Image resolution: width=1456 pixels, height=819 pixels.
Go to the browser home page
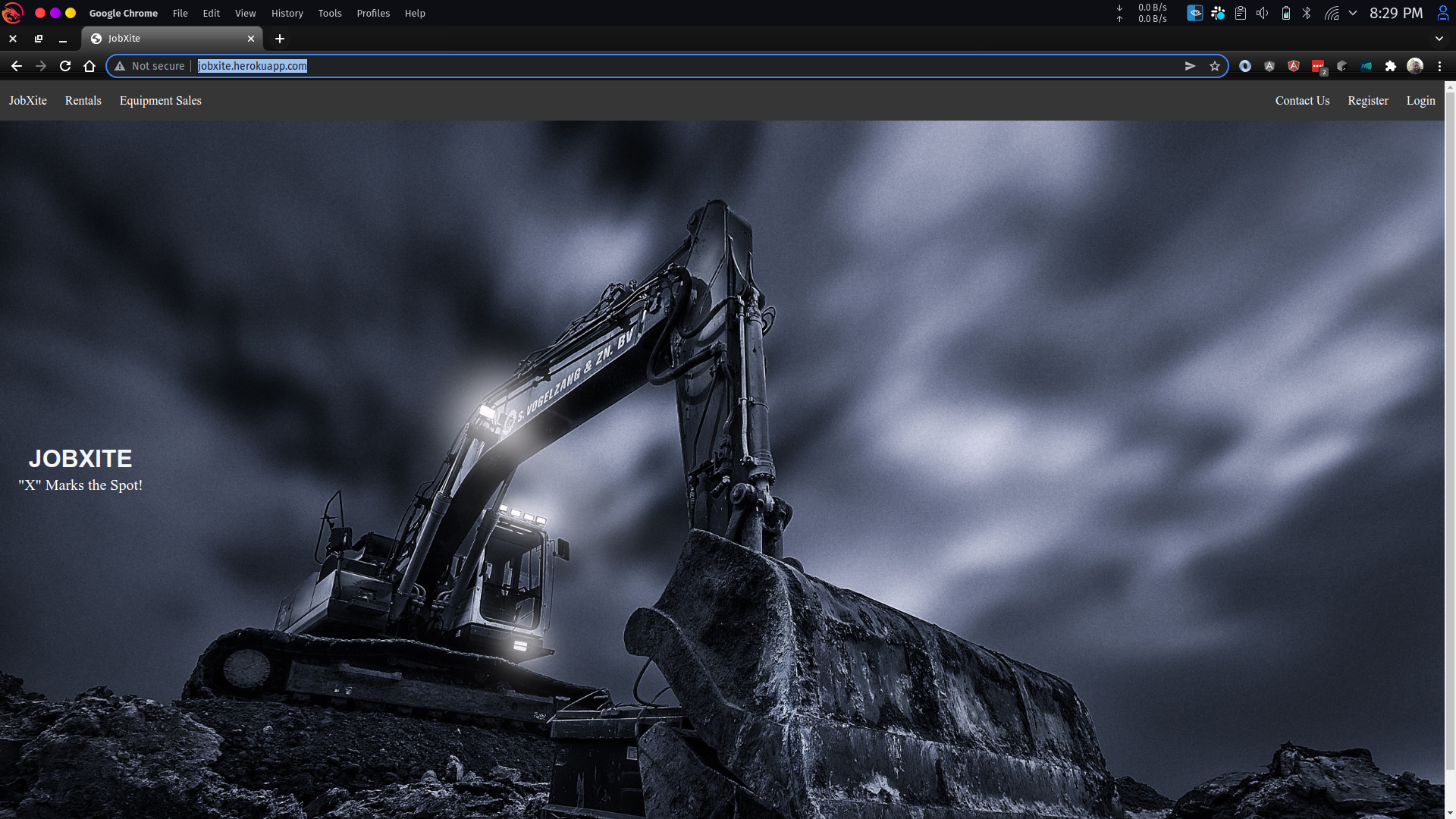coord(89,66)
